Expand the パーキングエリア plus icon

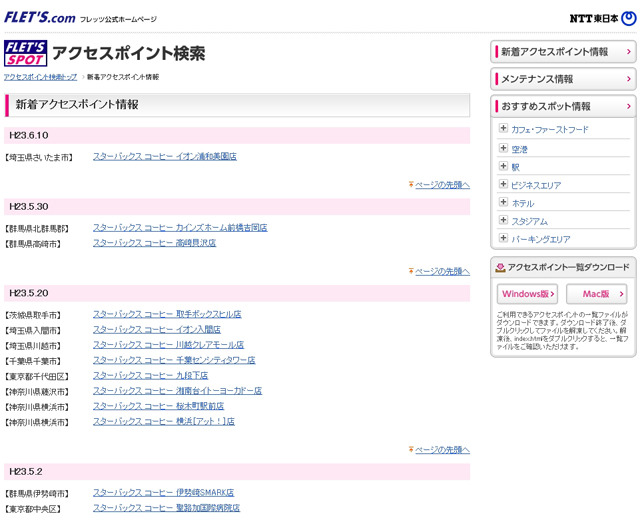pyautogui.click(x=503, y=238)
